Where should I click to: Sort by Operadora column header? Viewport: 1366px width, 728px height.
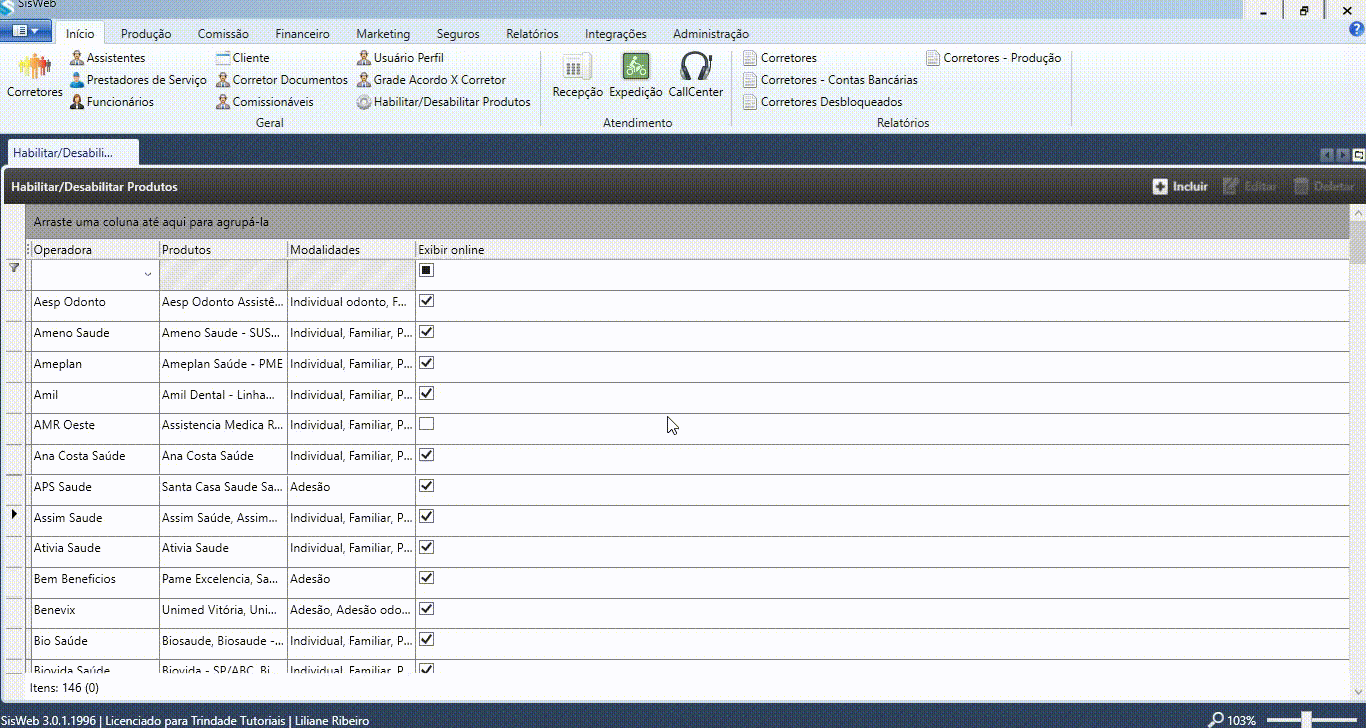95,249
